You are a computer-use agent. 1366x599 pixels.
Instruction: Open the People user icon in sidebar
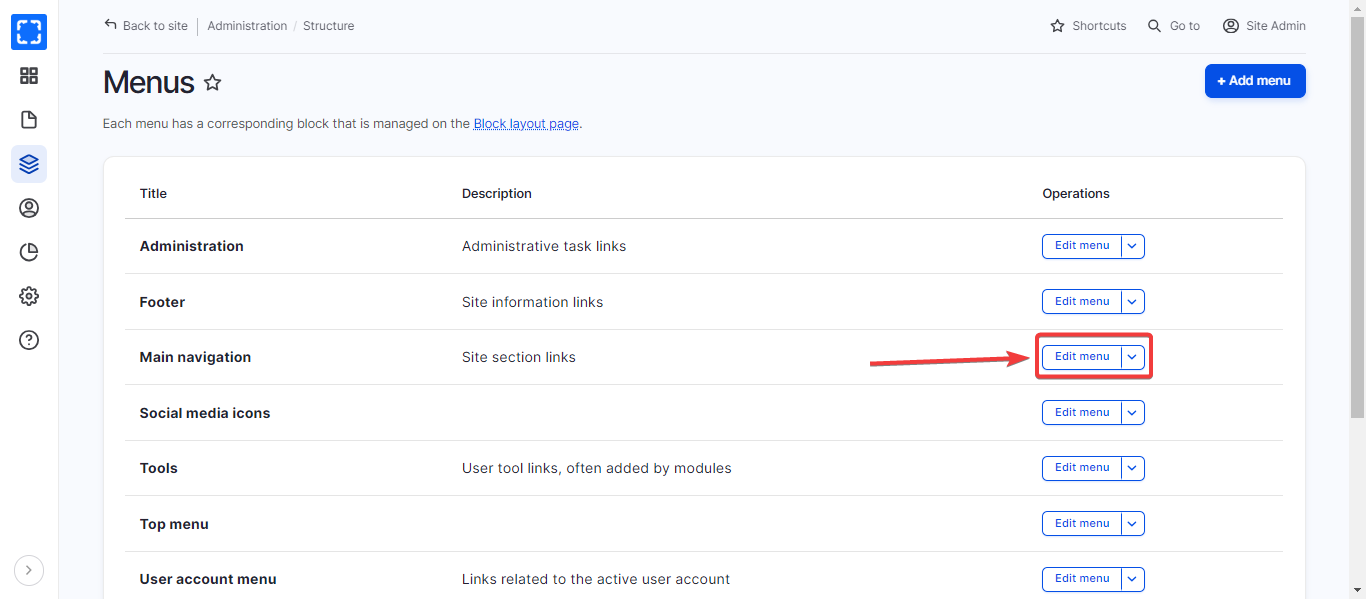point(29,208)
